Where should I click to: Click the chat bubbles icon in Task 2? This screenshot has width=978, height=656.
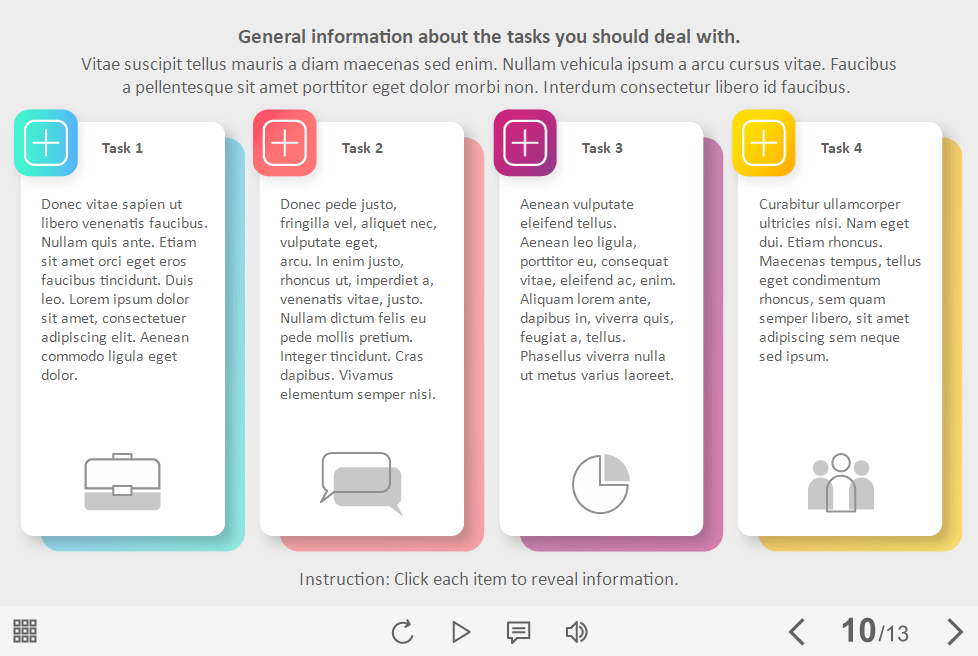361,483
